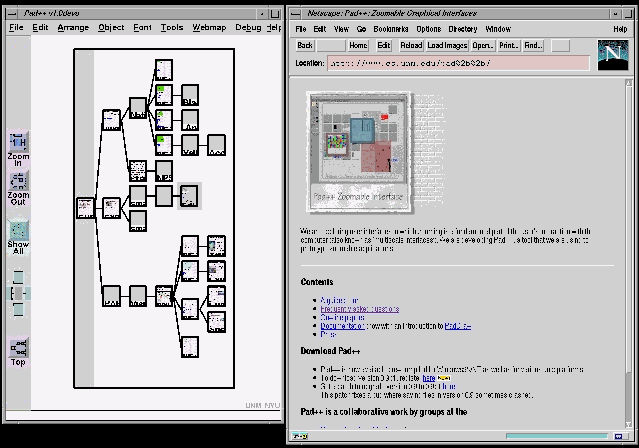Follow the 'here' link under Download Pad++
The width and height of the screenshot is (639, 448).
point(429,378)
